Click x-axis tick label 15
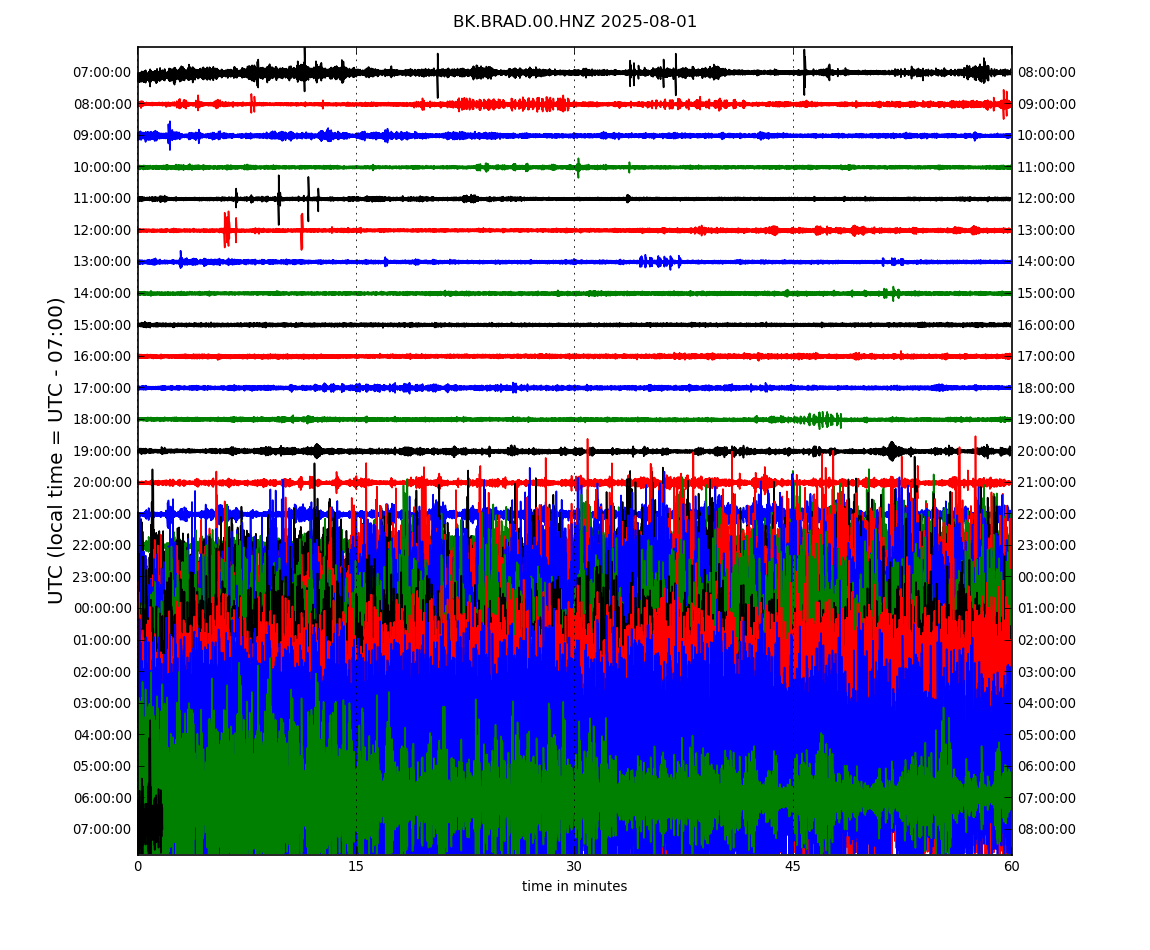 [356, 866]
